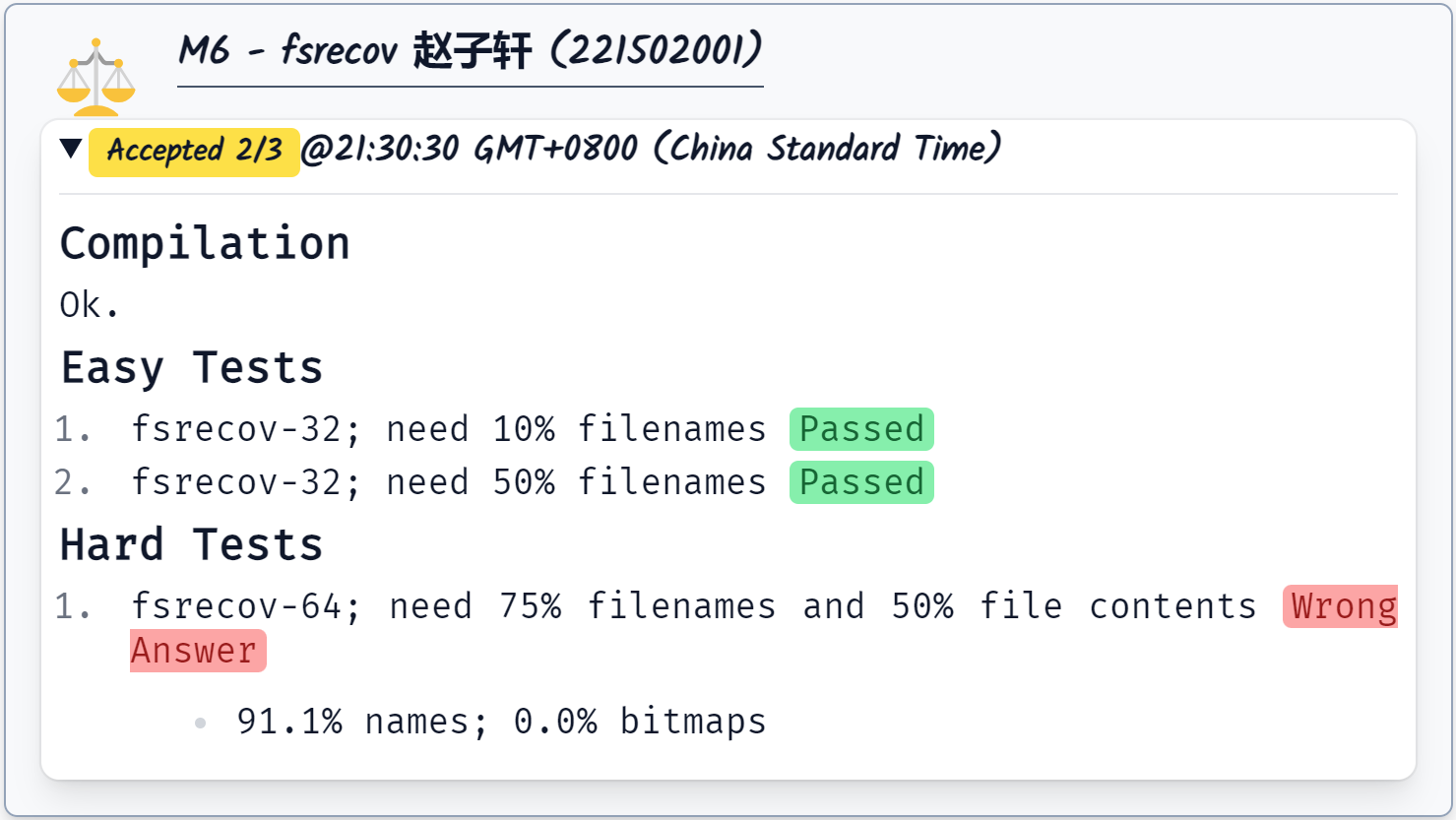Click the Compilation section heading
1456x820 pixels.
click(205, 243)
